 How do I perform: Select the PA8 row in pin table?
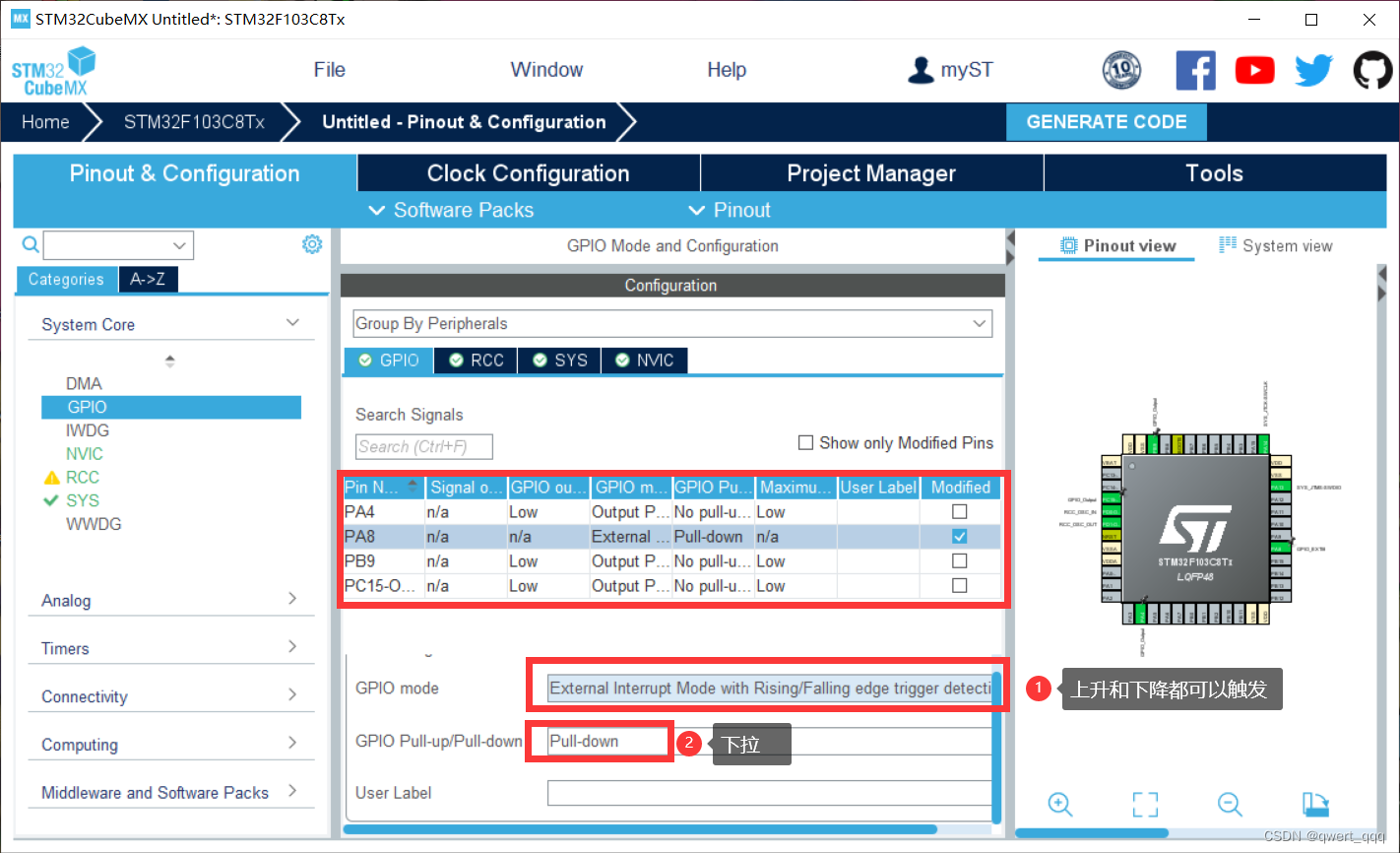click(671, 537)
